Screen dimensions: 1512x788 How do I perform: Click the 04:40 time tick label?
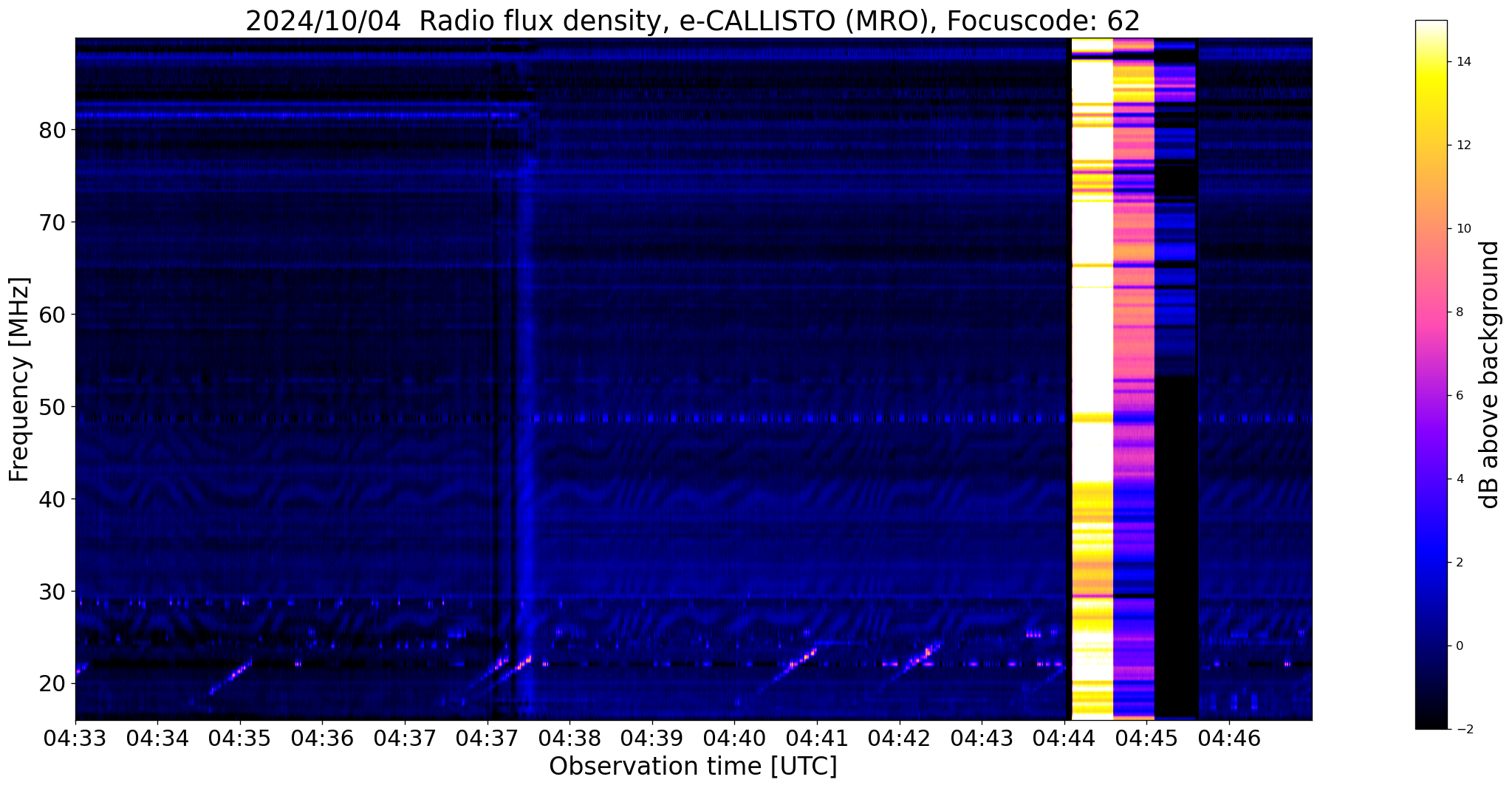734,737
